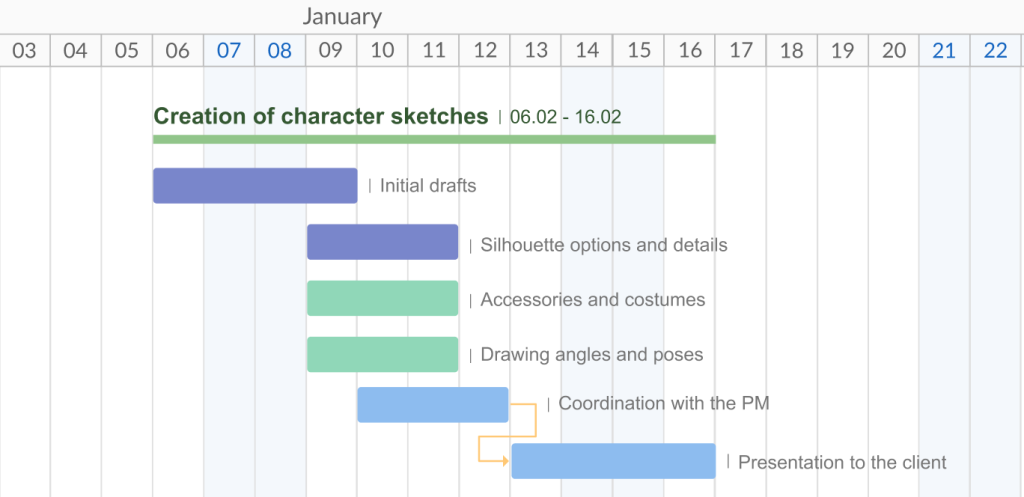Image resolution: width=1024 pixels, height=497 pixels.
Task: Click the January month header
Action: pyautogui.click(x=342, y=16)
